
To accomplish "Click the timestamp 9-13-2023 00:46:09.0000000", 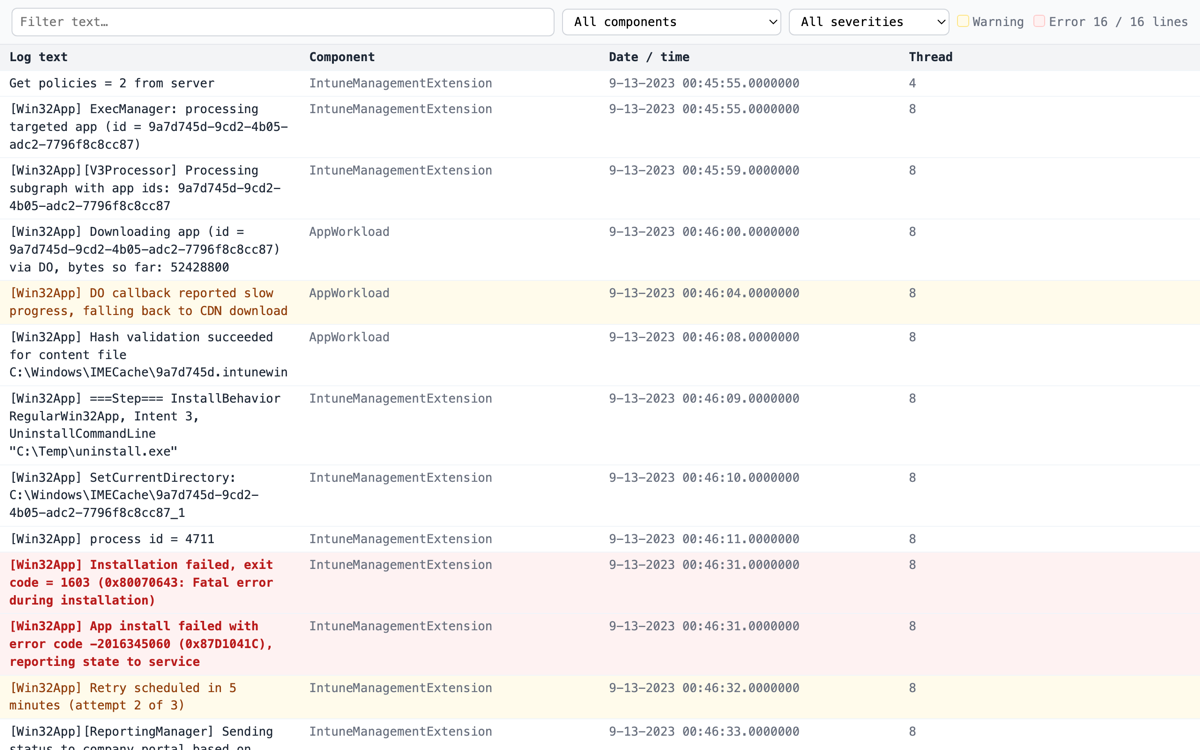I will pyautogui.click(x=704, y=399).
